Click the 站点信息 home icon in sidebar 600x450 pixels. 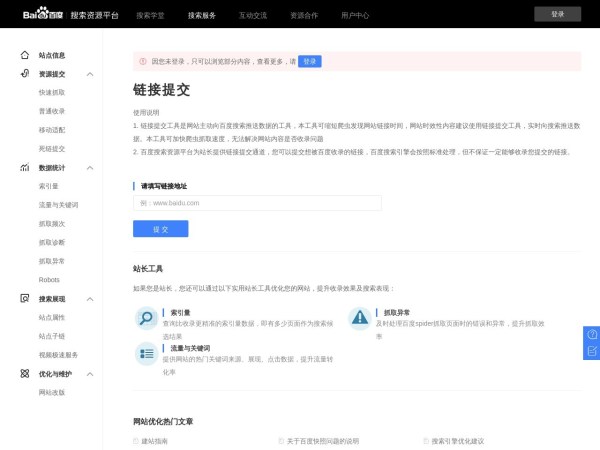pos(25,55)
